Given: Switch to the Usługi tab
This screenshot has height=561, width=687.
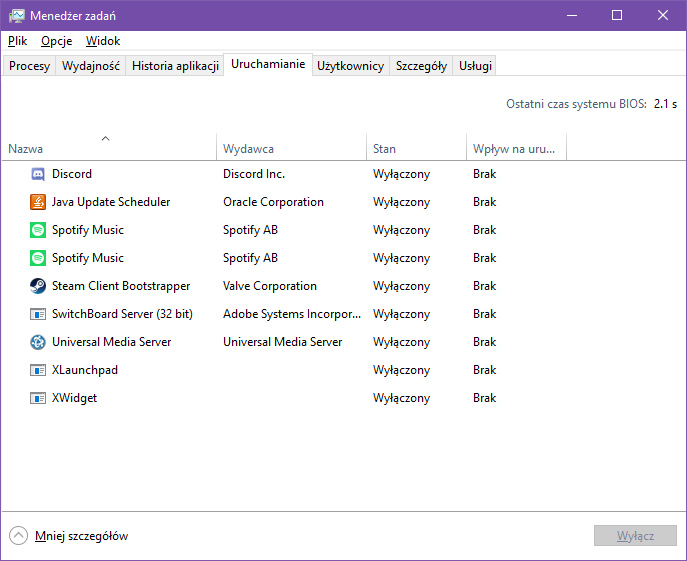Looking at the screenshot, I should click(x=475, y=66).
